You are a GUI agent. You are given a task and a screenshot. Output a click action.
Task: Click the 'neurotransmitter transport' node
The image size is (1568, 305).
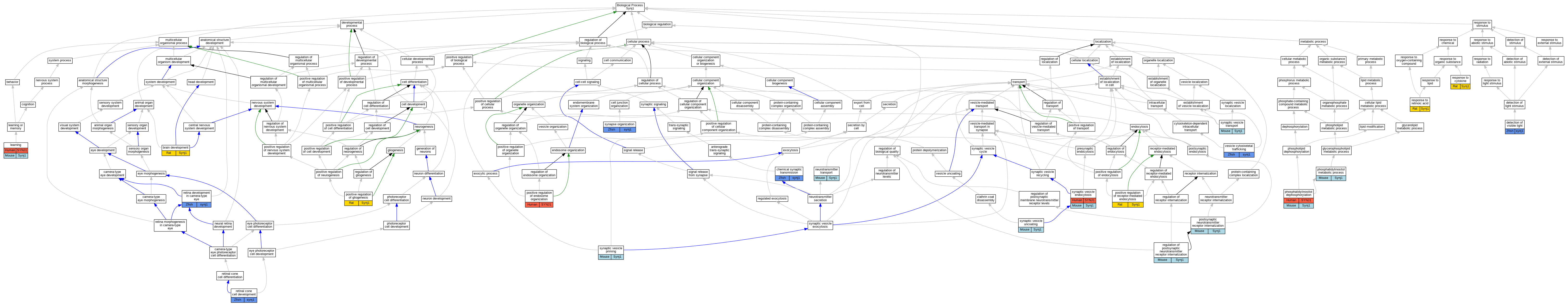click(x=826, y=171)
